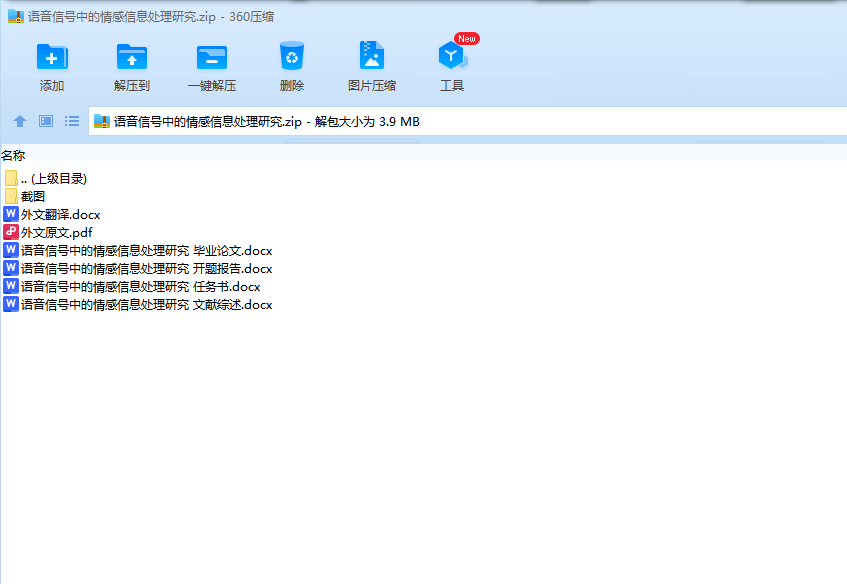Image resolution: width=847 pixels, height=584 pixels.
Task: Click the 解压到 (Extract to) icon
Action: click(132, 57)
